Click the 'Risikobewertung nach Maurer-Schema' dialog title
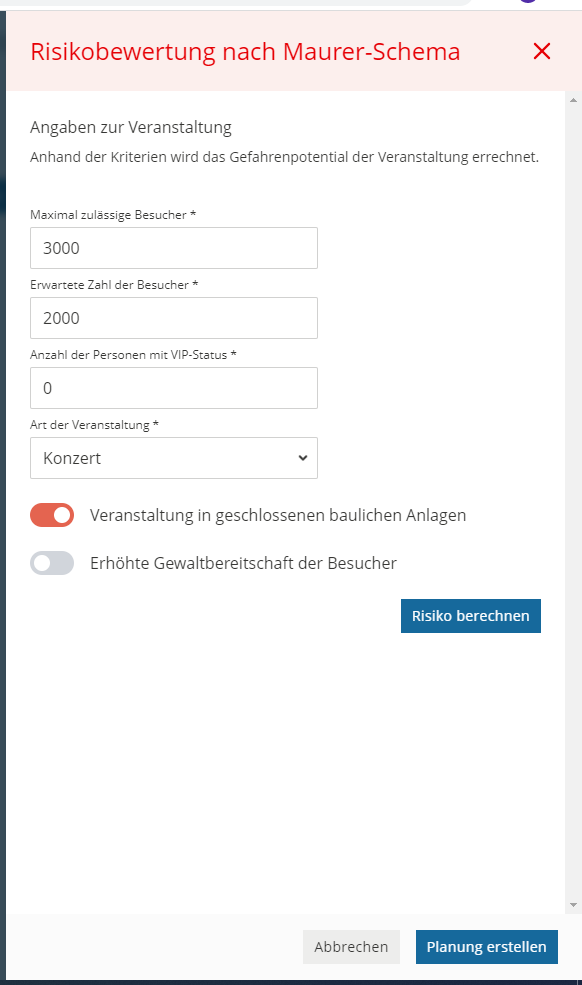This screenshot has width=582, height=985. [x=245, y=52]
